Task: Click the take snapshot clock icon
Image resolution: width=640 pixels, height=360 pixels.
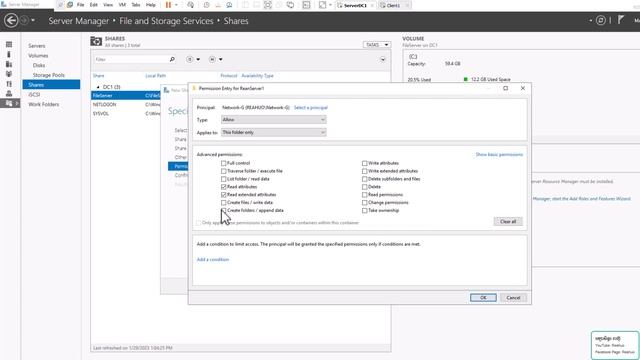Action: pyautogui.click(x=207, y=5)
